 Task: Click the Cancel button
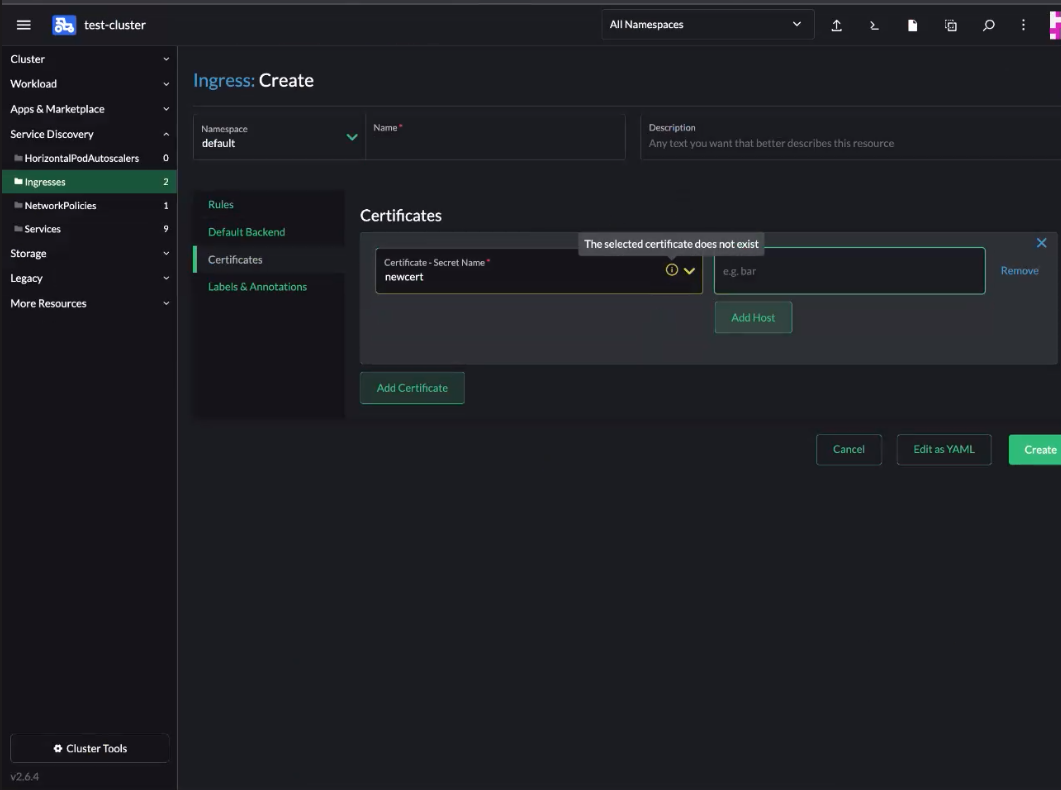849,449
